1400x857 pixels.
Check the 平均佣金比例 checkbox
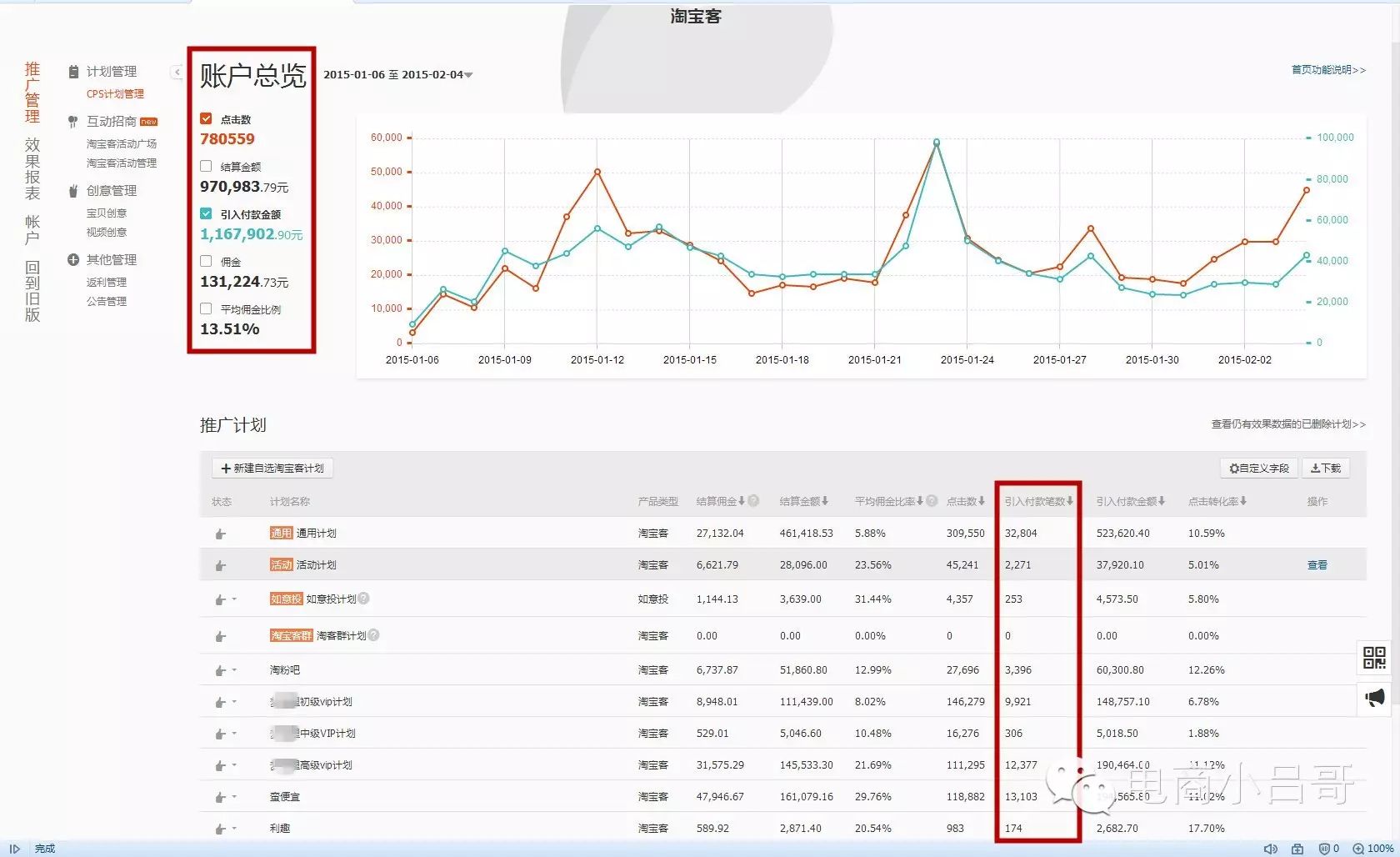[x=206, y=308]
